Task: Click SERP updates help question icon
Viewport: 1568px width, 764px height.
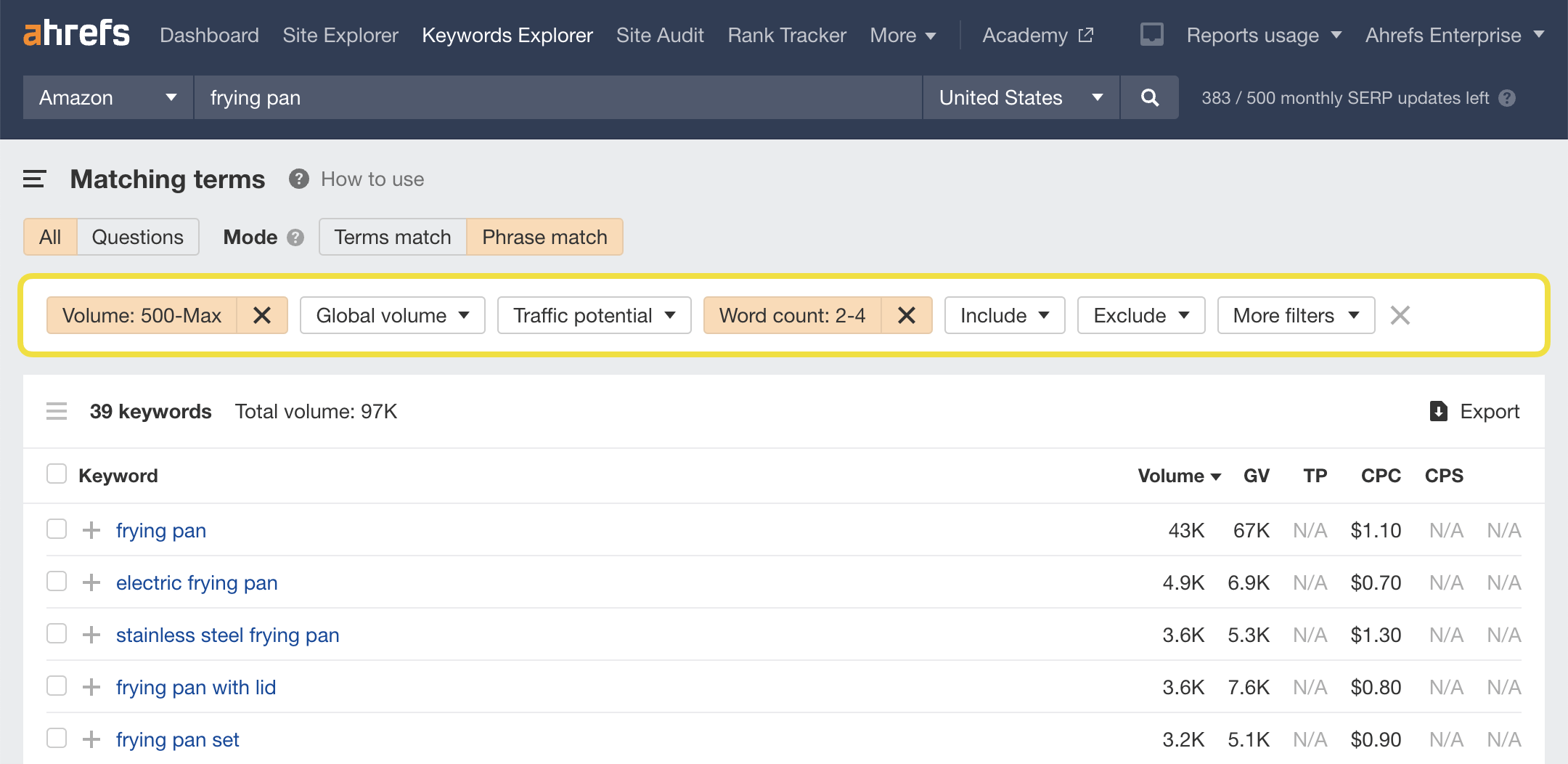Action: click(x=1507, y=98)
